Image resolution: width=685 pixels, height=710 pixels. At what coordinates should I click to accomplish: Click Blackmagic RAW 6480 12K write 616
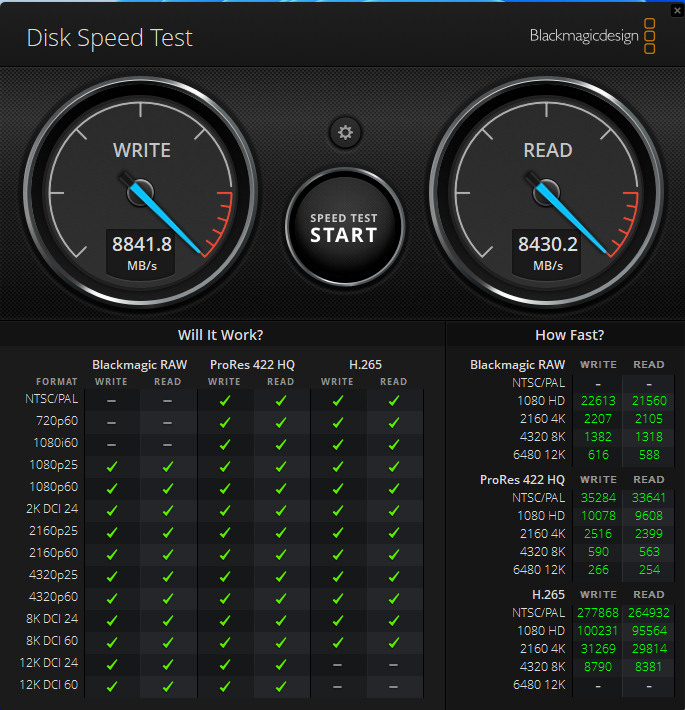[598, 455]
